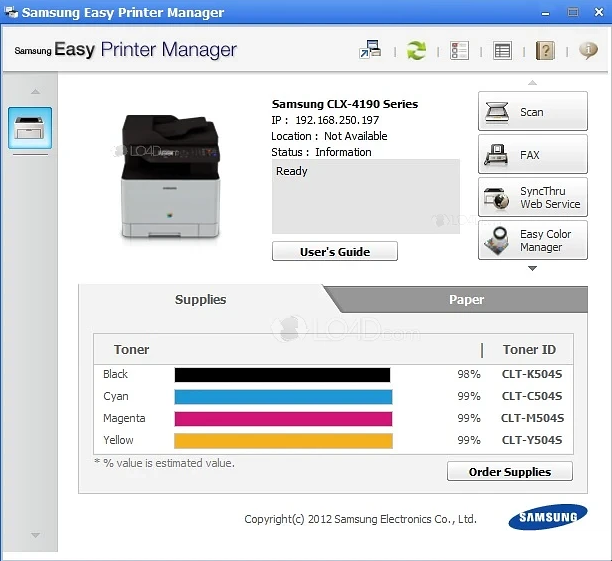
Task: Refresh the printer list with green arrows
Action: tap(416, 50)
